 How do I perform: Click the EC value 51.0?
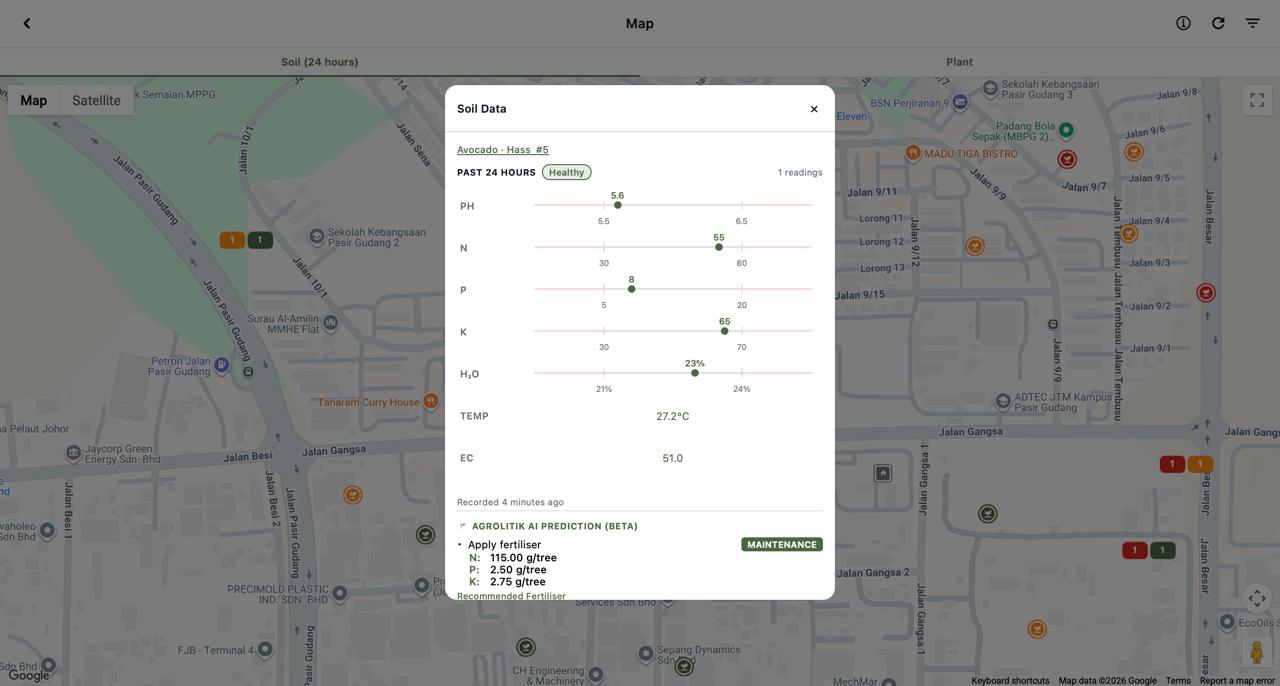(672, 458)
